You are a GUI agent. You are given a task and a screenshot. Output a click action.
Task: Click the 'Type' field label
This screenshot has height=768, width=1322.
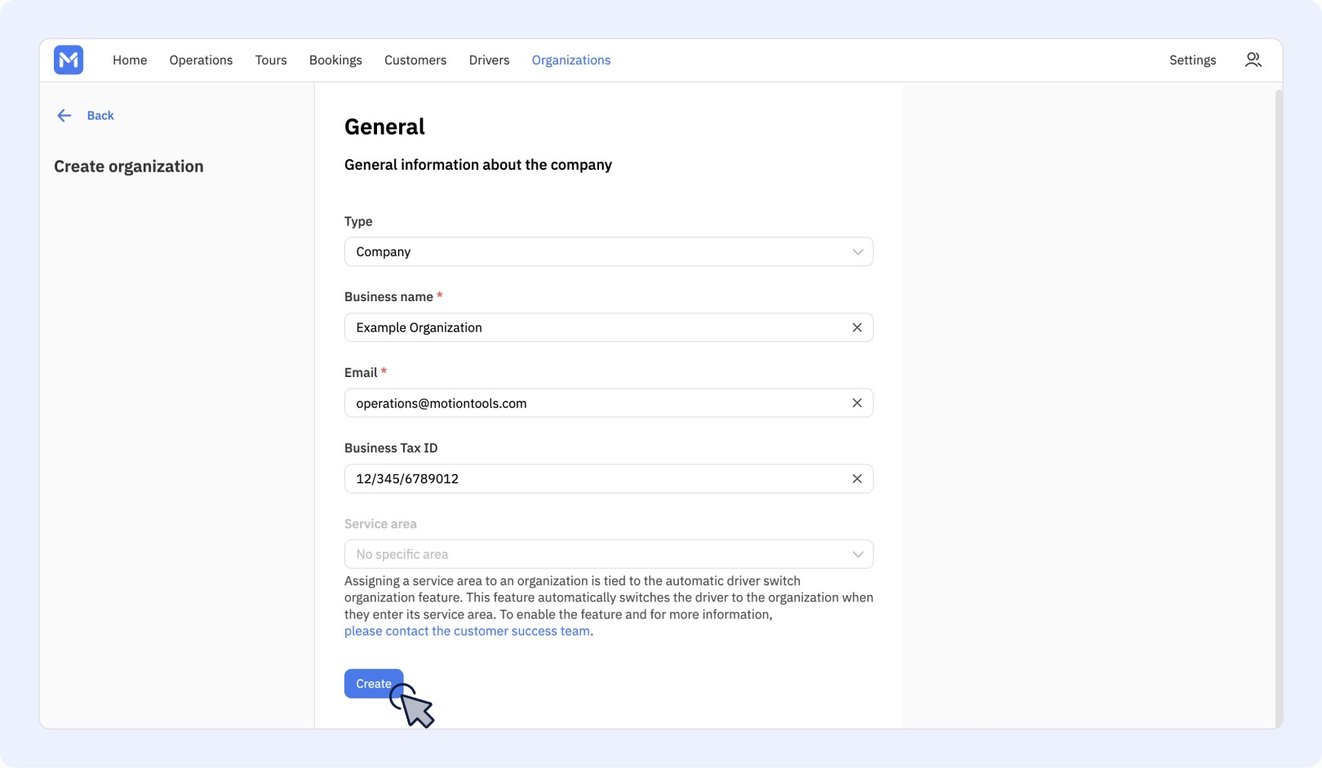click(x=358, y=222)
